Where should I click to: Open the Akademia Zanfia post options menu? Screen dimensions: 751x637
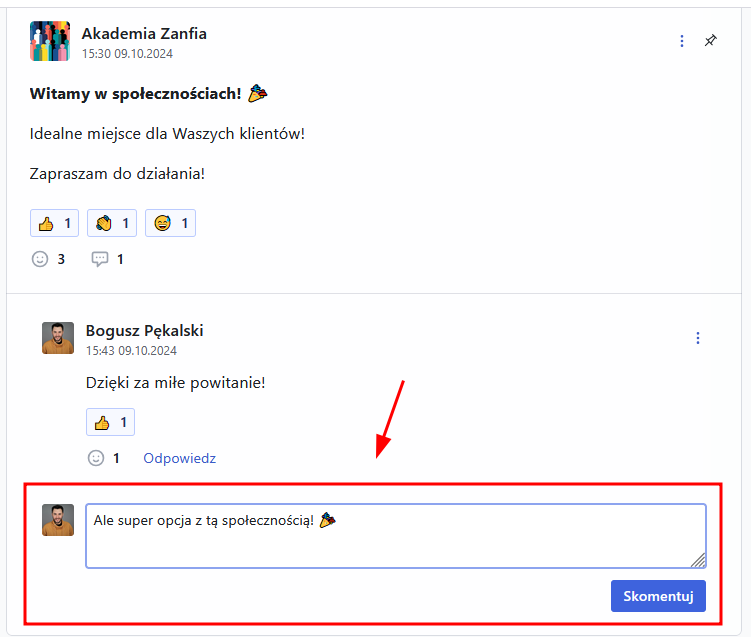[x=682, y=41]
